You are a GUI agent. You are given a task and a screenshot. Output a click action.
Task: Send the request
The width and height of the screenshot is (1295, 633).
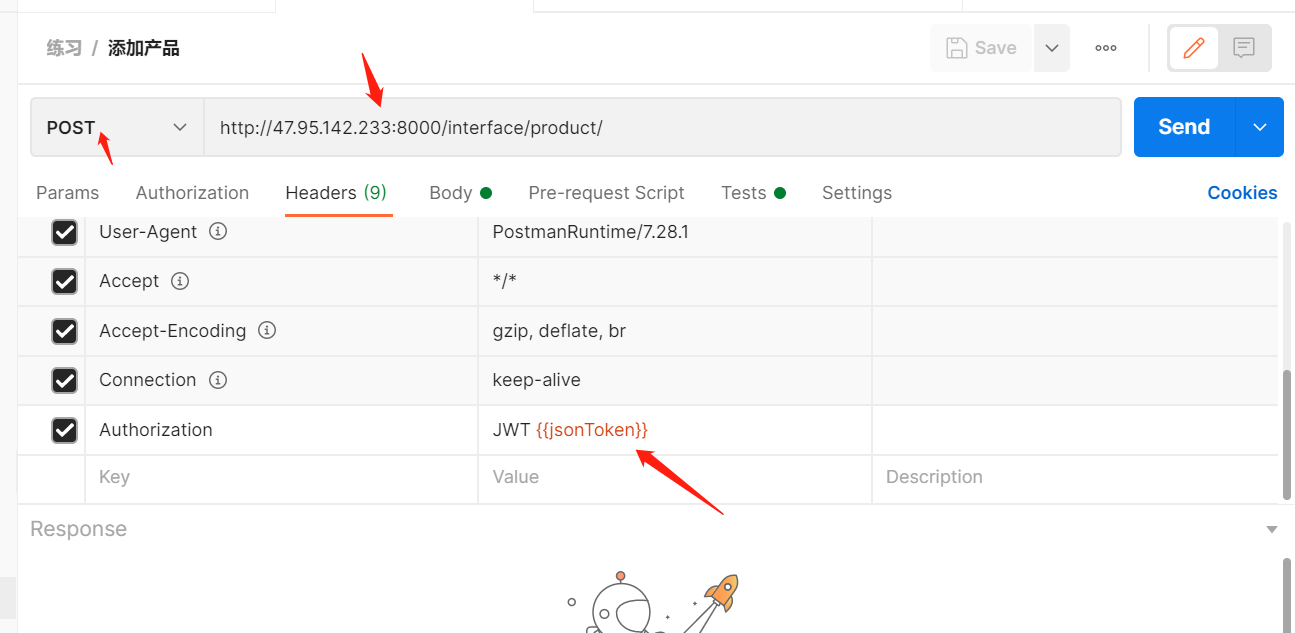pyautogui.click(x=1184, y=127)
